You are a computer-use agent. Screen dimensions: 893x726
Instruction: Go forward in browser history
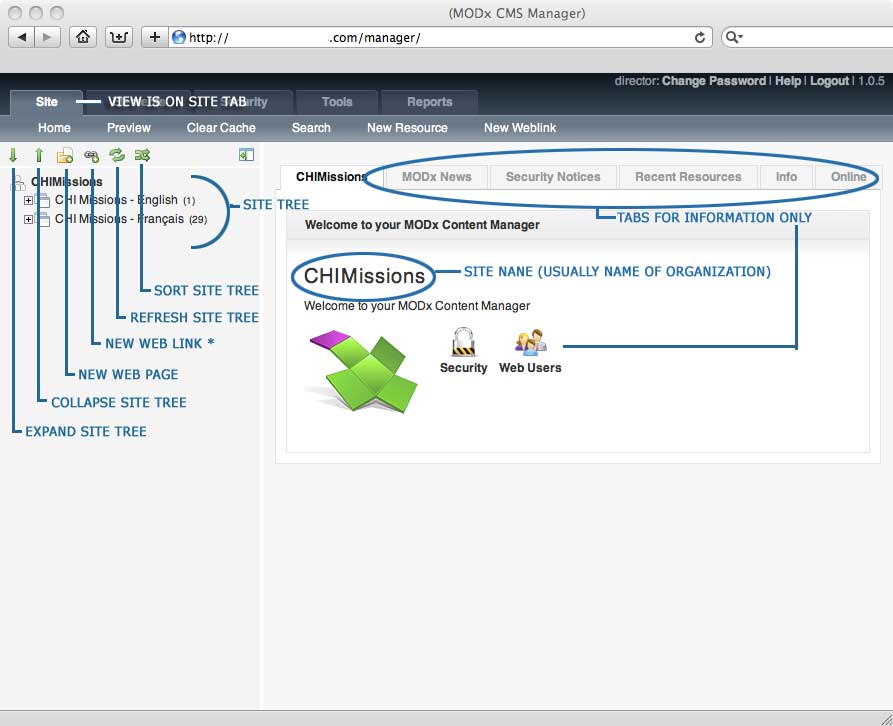tap(47, 37)
